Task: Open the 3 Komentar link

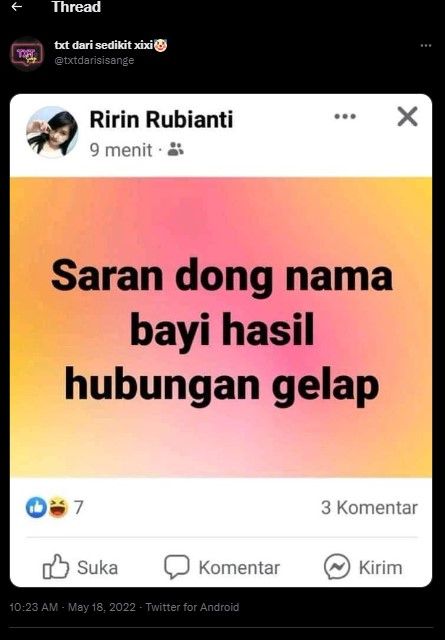Action: tap(369, 508)
